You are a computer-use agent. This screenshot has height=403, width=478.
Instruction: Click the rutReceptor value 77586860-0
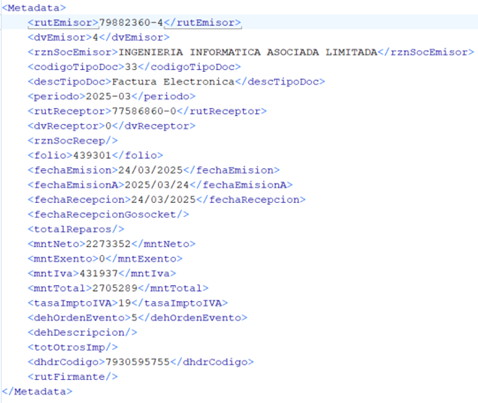[x=144, y=111]
